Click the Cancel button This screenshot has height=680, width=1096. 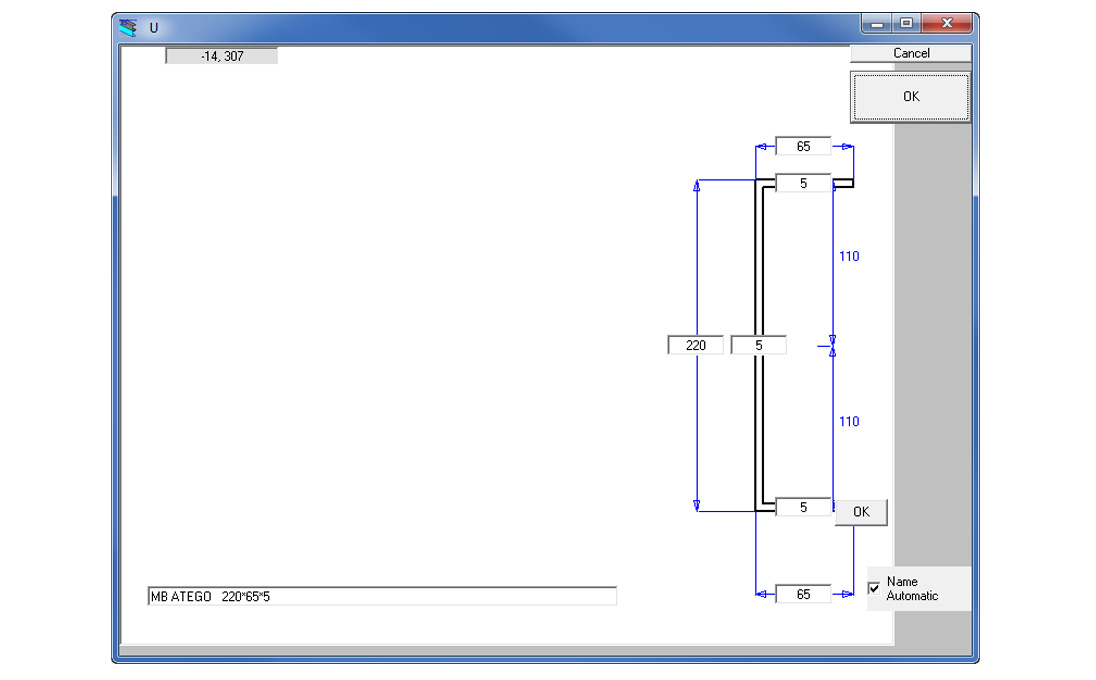point(911,53)
